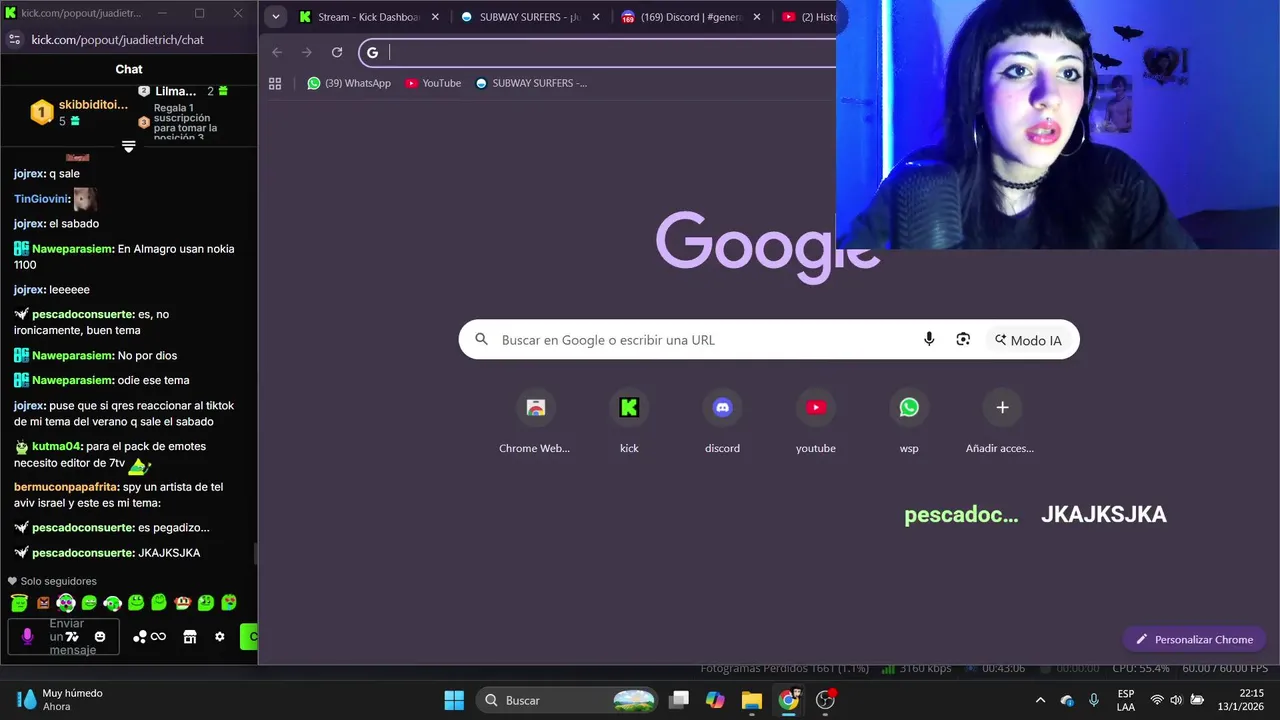Expand the gifters leaderboard in chat

click(128, 147)
